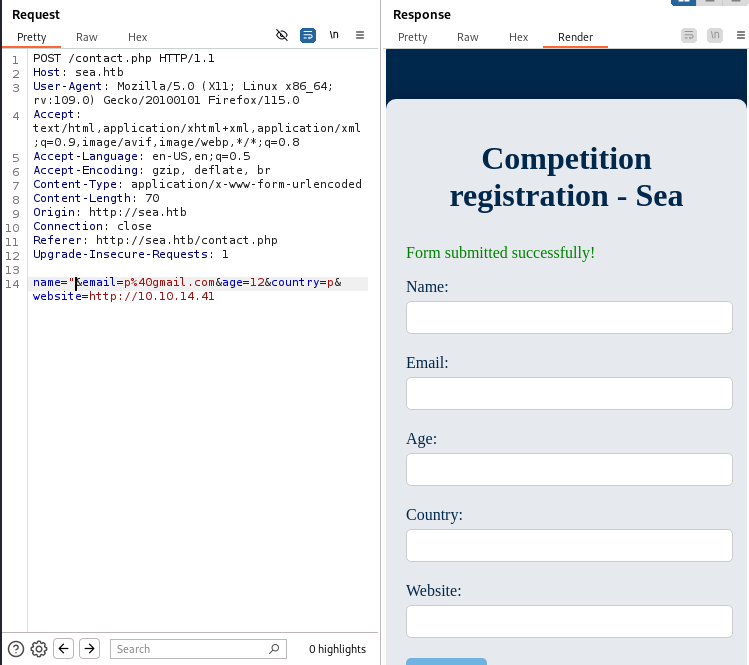The image size is (749, 665).
Task: Click 'Form submitted successfully!' message
Action: (500, 253)
